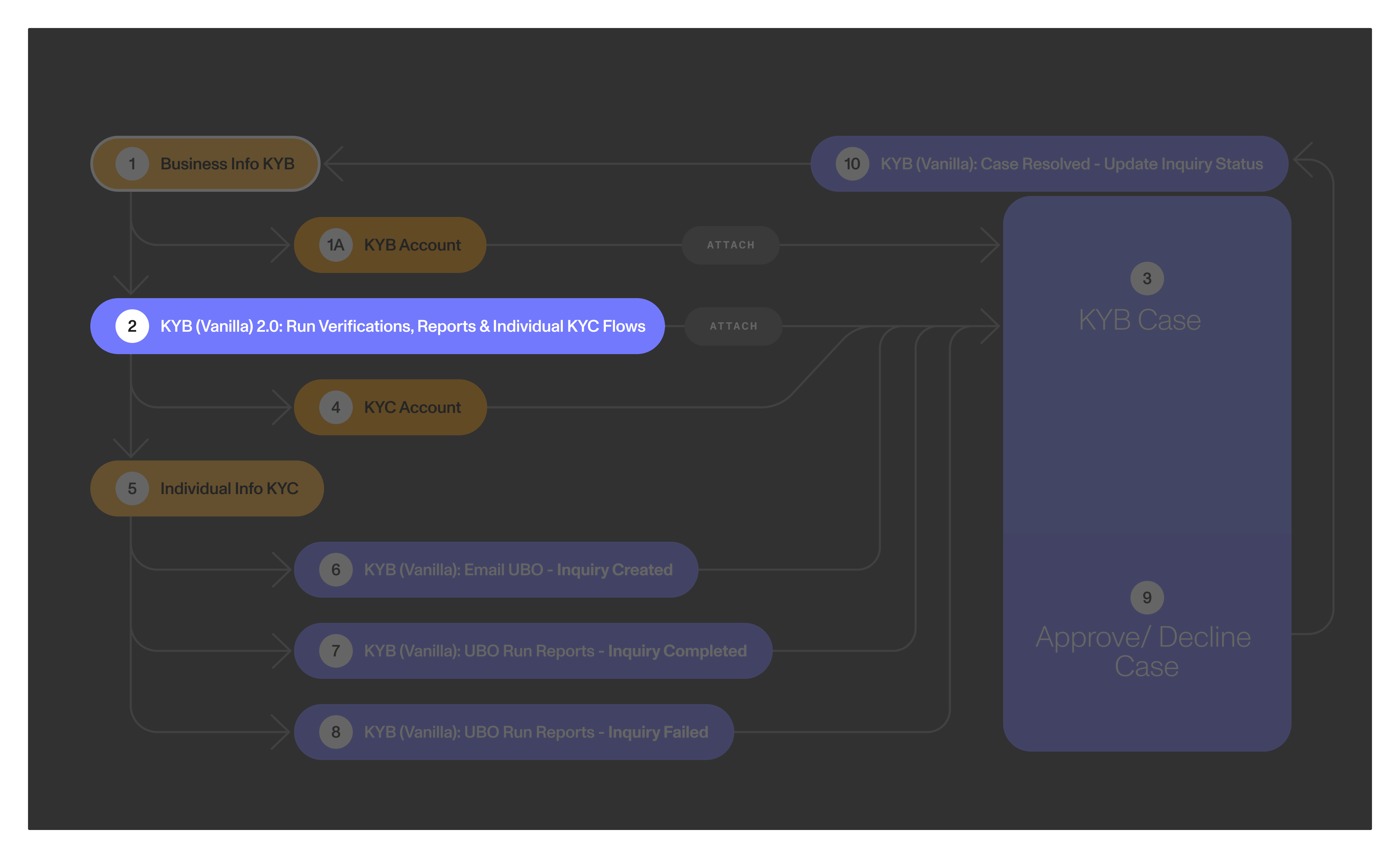The image size is (1400, 858).
Task: Select the step 3 badge inside KYB Case
Action: (1147, 279)
